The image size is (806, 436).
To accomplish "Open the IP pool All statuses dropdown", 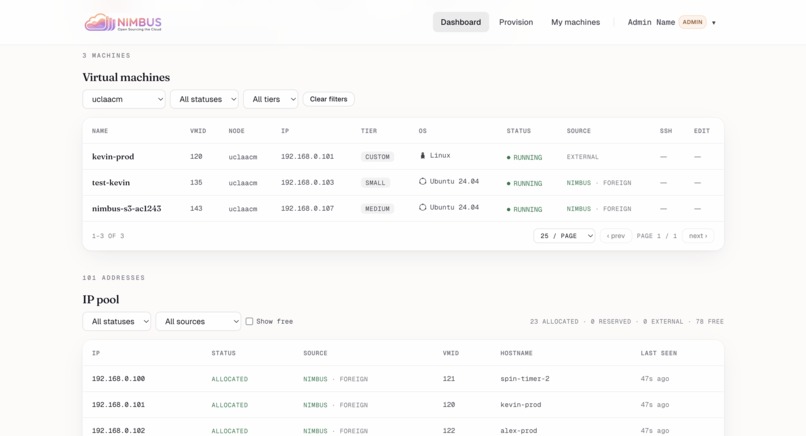I will [117, 321].
